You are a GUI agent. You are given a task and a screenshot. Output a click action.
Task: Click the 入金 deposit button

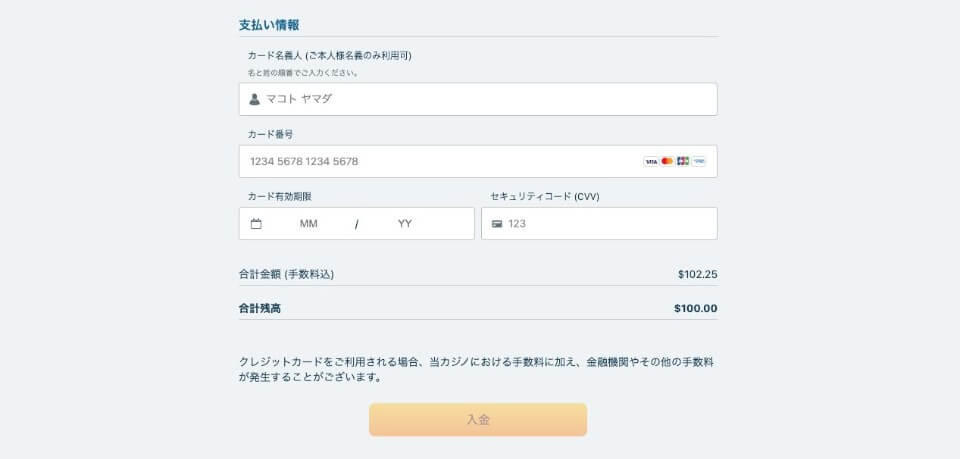[478, 420]
